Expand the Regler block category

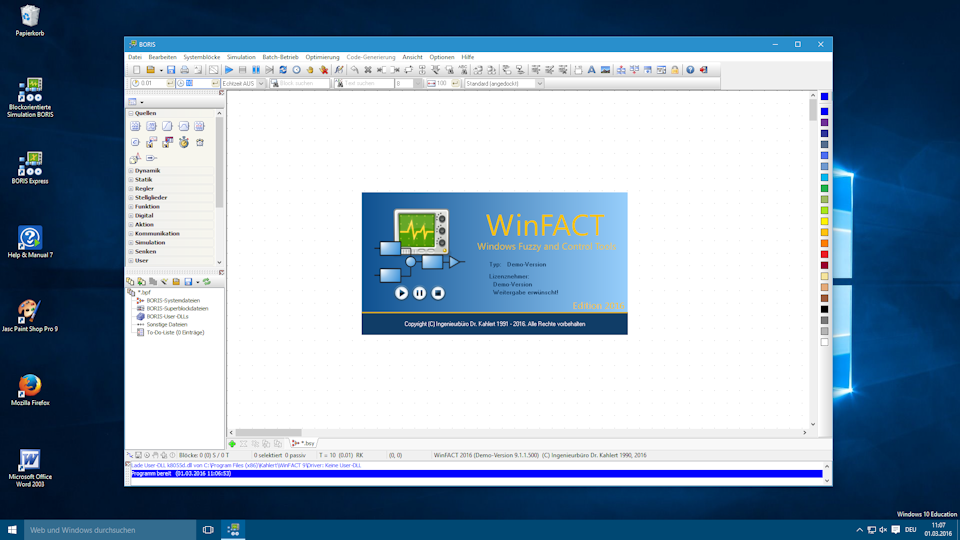coord(131,188)
